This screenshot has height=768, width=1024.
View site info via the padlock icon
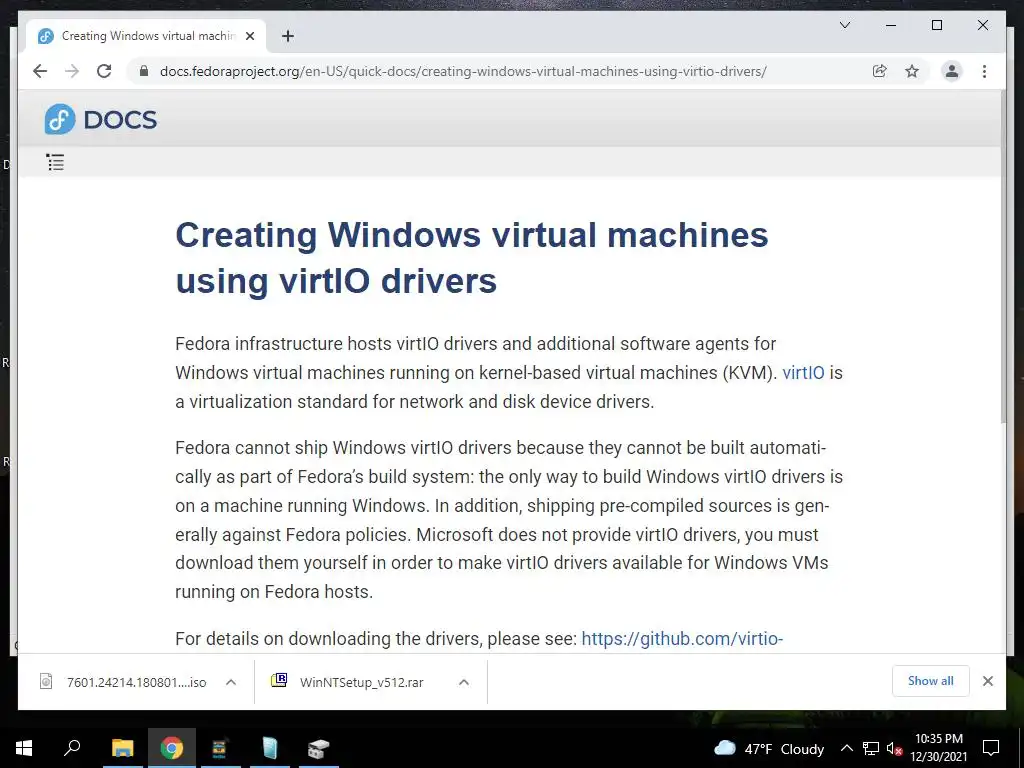(144, 71)
